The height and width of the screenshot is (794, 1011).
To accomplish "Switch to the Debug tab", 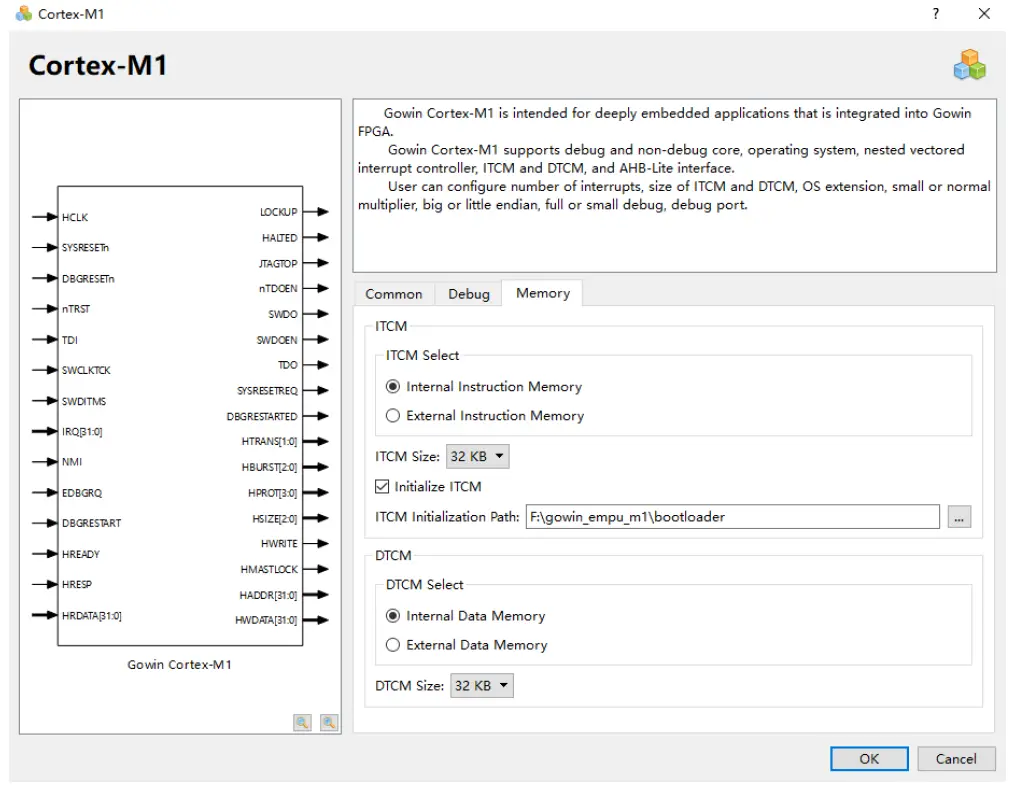I will [x=468, y=293].
